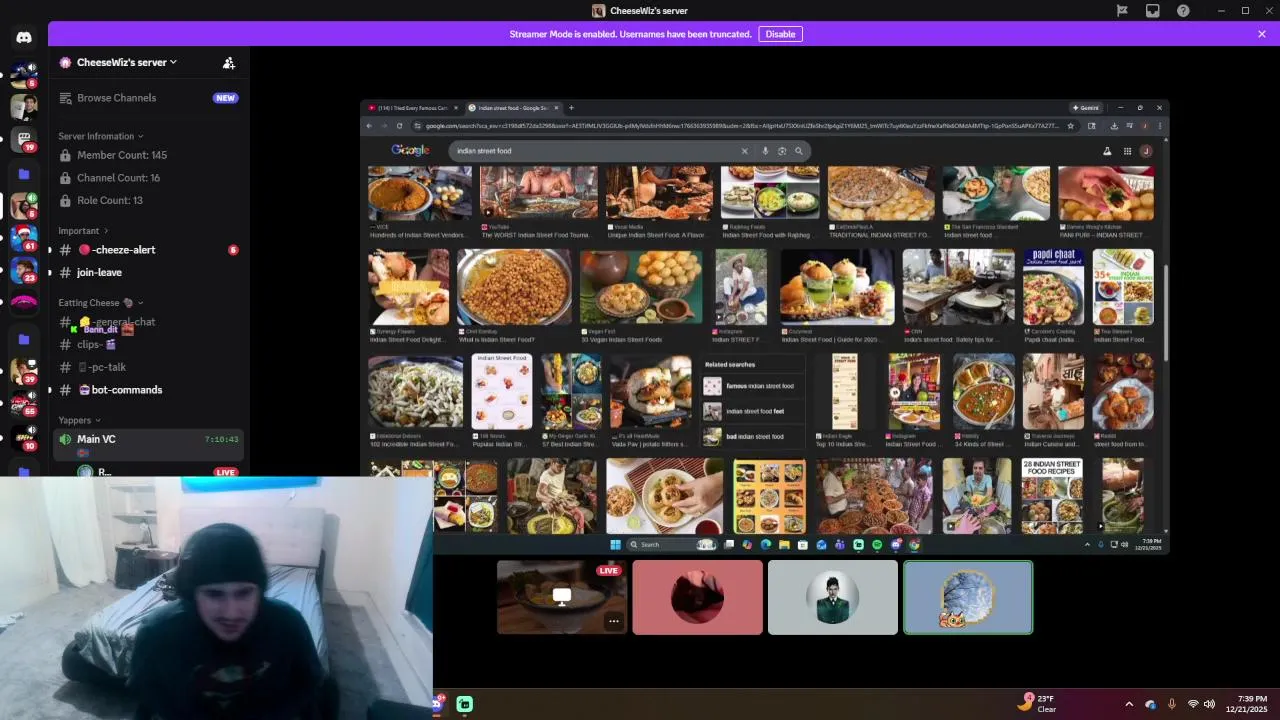Open server icon with 39 notification badge
Image resolution: width=1280 pixels, height=720 pixels.
24,372
